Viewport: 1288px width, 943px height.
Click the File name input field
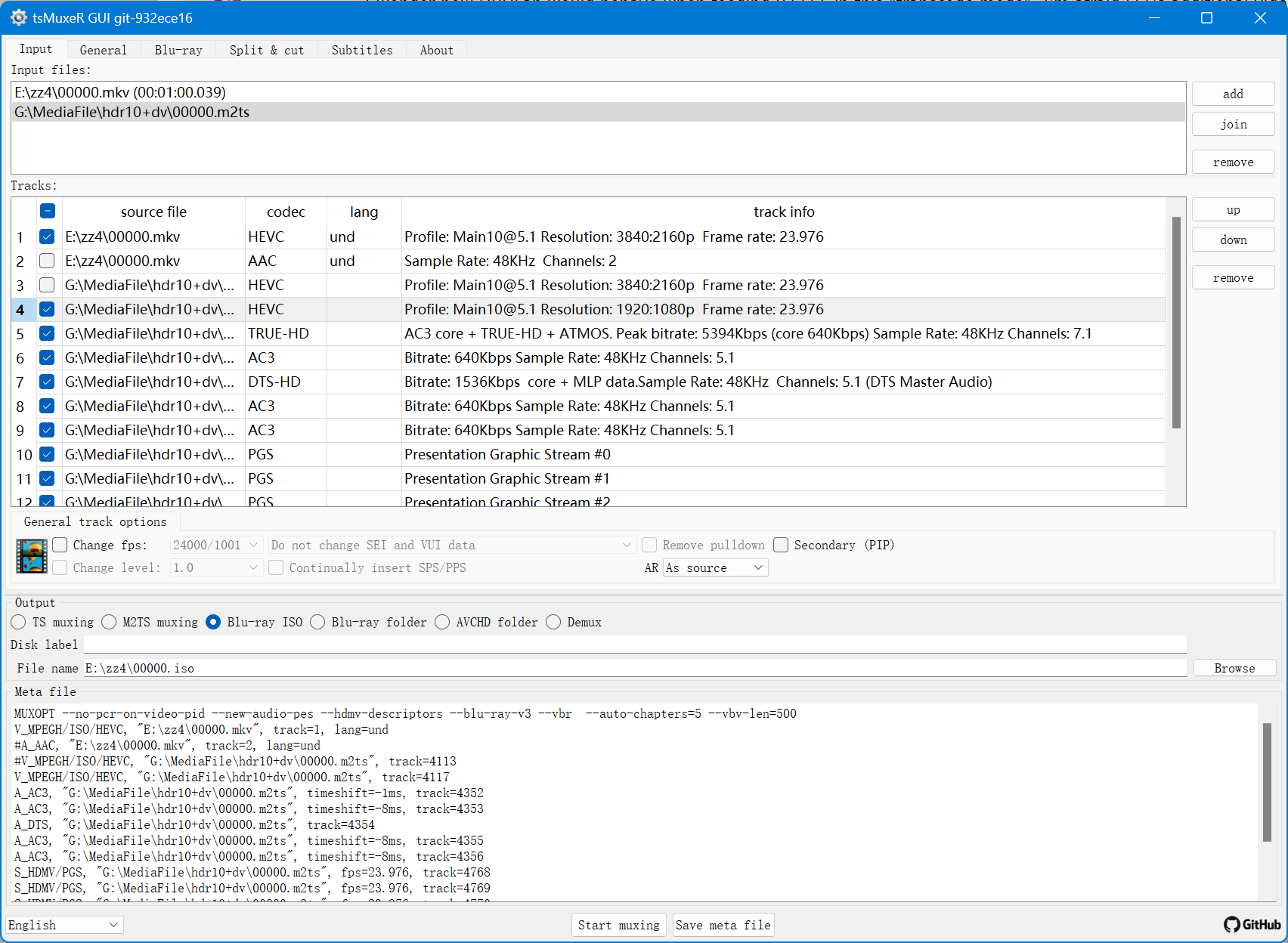click(635, 668)
